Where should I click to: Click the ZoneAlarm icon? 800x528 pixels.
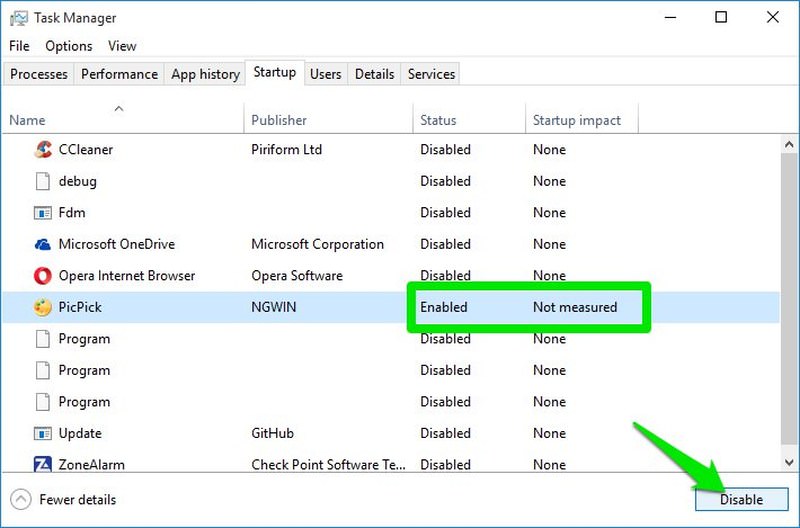[x=43, y=465]
